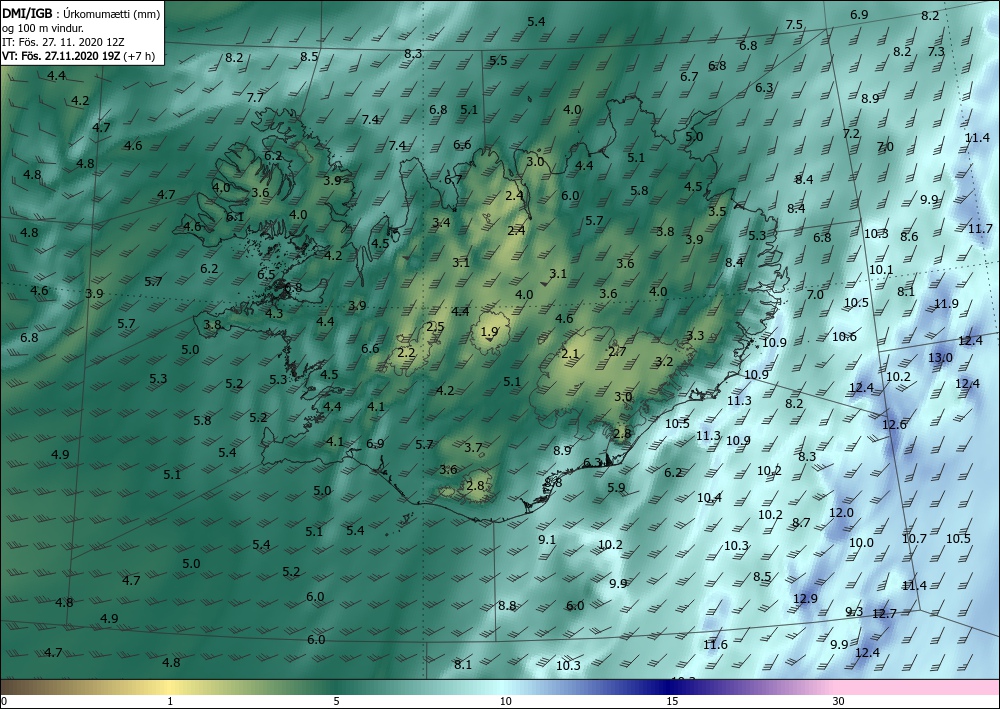1000x709 pixels.
Task: Click the 'IT: Fös. 27. 11. 2020 12Z' line
Action: (x=62, y=42)
